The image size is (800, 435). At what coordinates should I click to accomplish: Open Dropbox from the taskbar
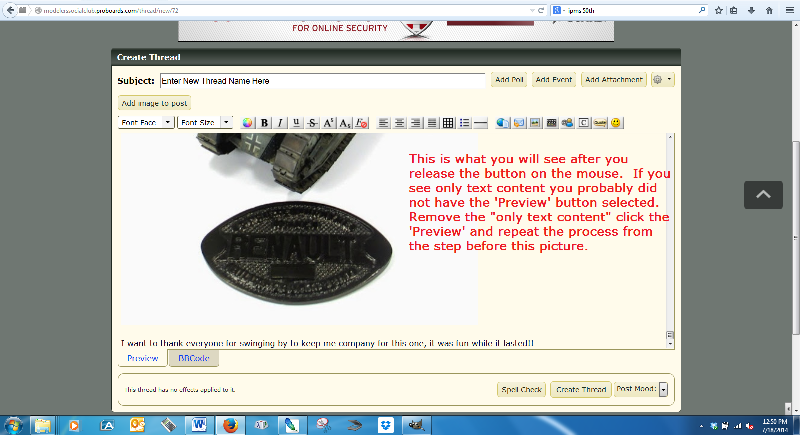pyautogui.click(x=386, y=425)
